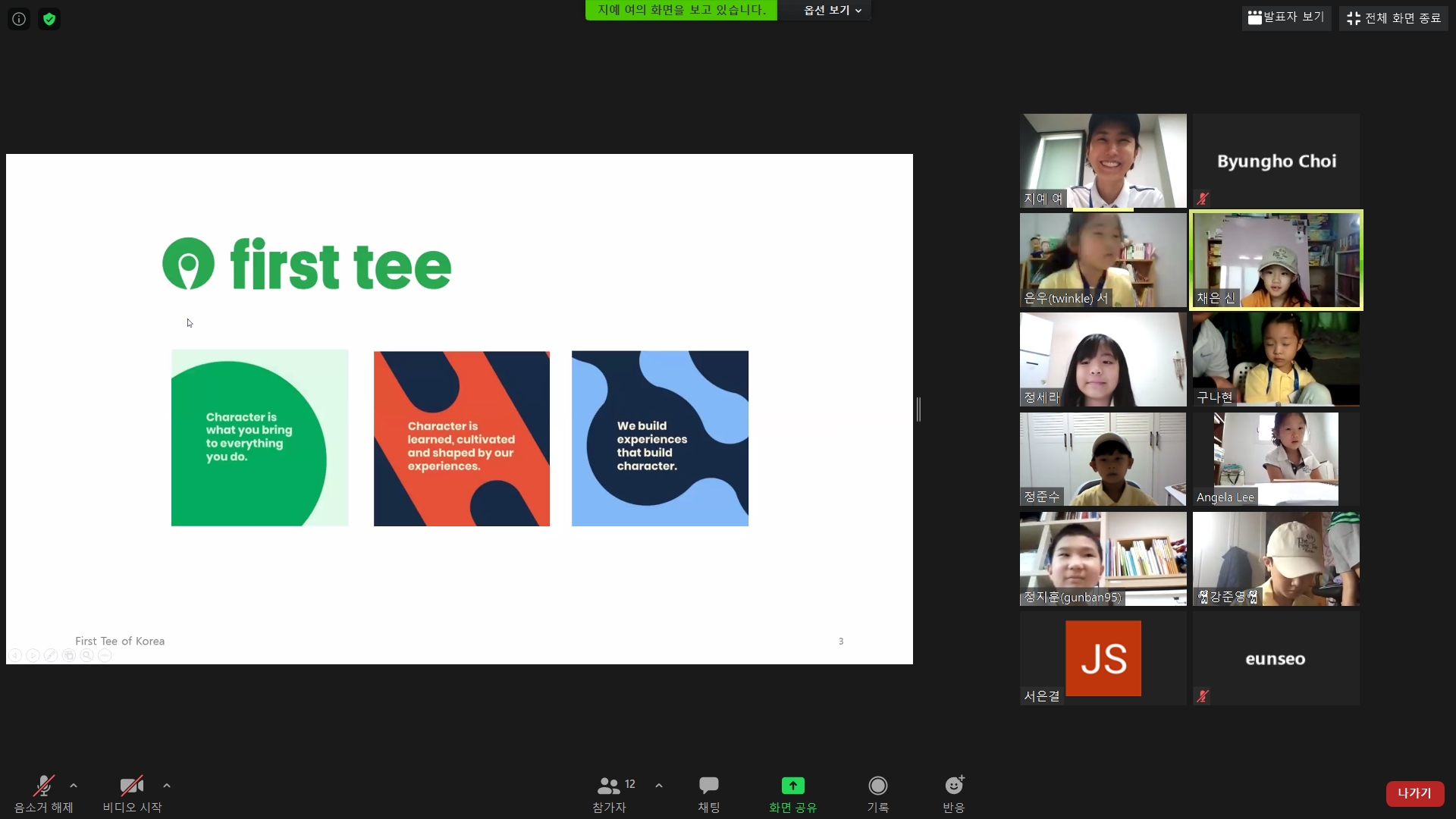1456x819 pixels.
Task: Open the 옵션 보기 view options menu
Action: tap(832, 10)
